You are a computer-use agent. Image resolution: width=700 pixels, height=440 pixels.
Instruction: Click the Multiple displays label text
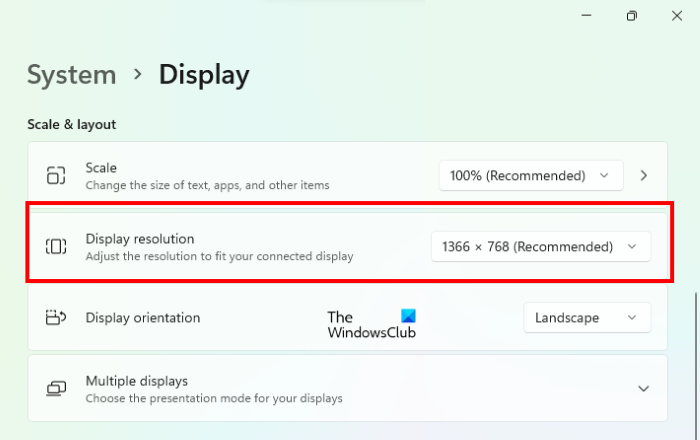(136, 381)
